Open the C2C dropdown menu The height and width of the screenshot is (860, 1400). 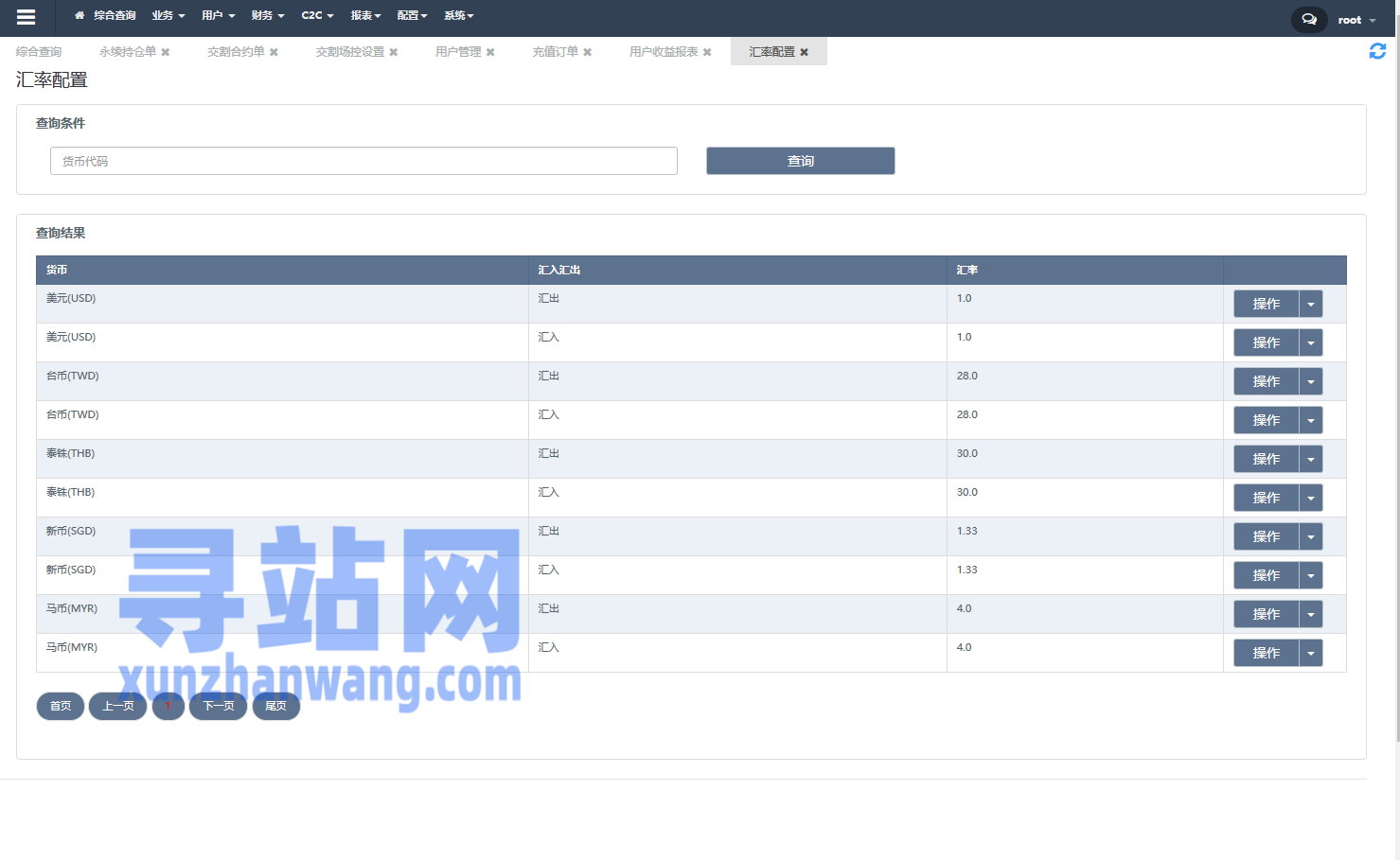coord(317,16)
